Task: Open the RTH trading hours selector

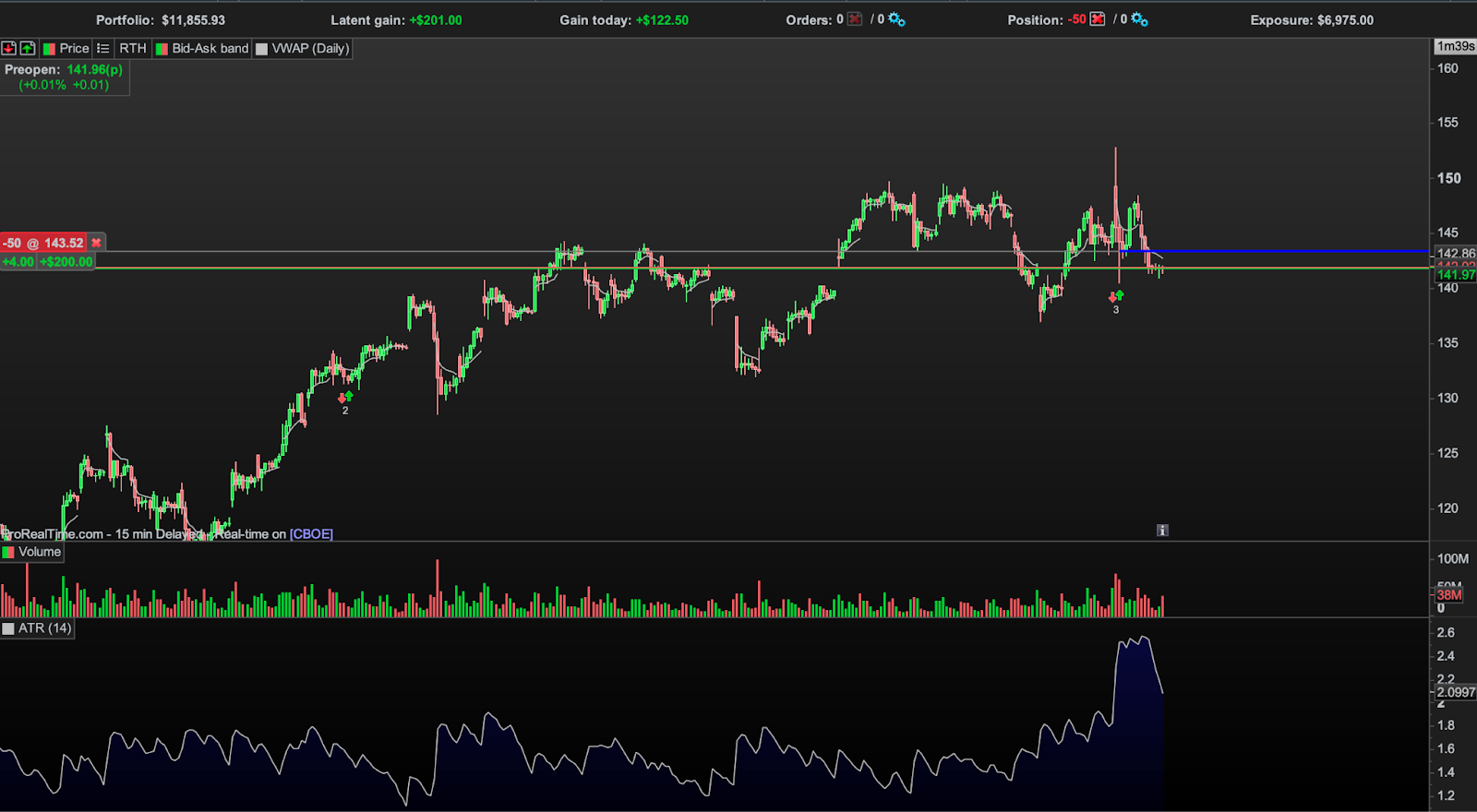Action: [133, 48]
